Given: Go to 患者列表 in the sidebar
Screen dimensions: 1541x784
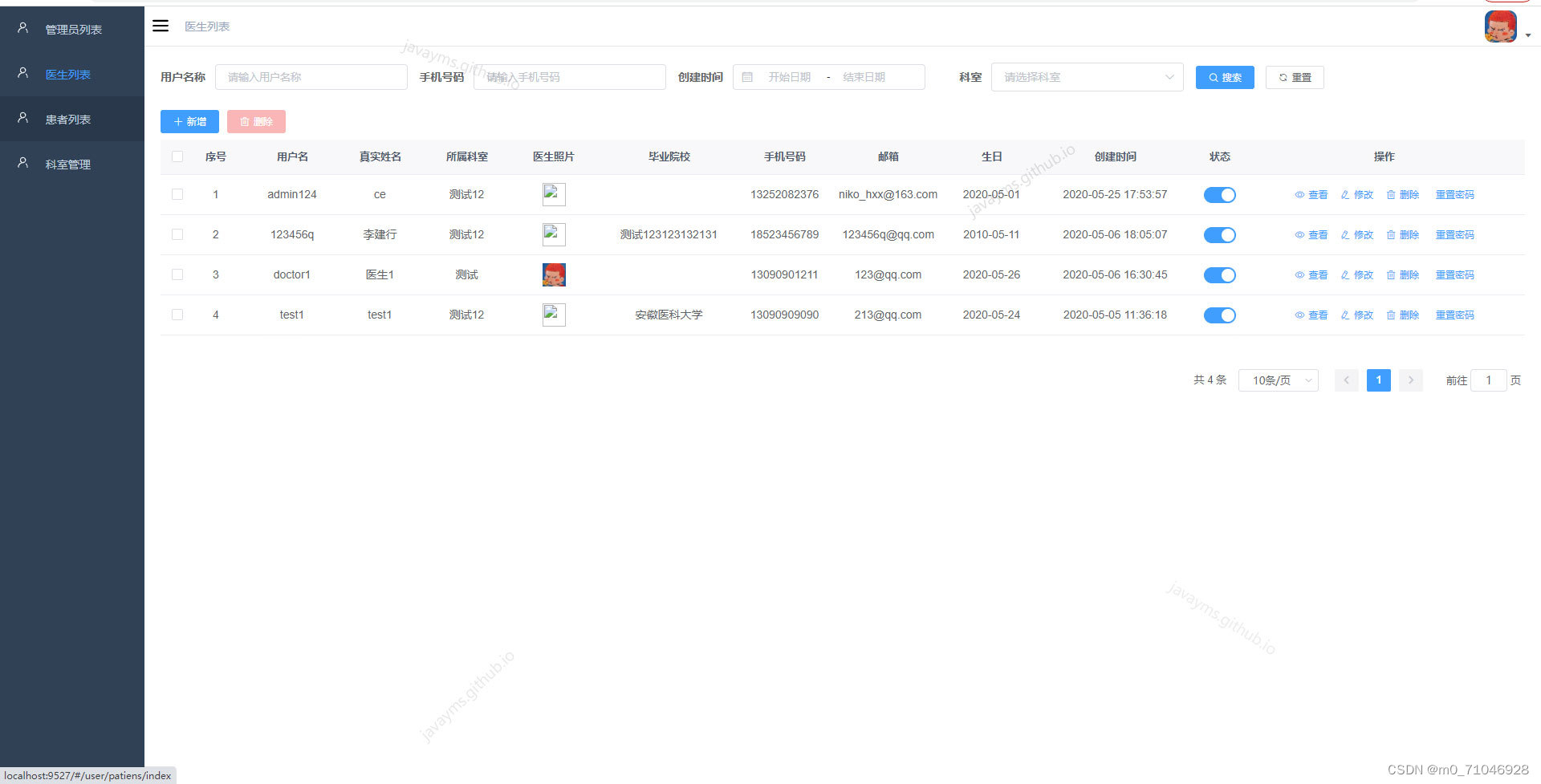Looking at the screenshot, I should (x=72, y=119).
